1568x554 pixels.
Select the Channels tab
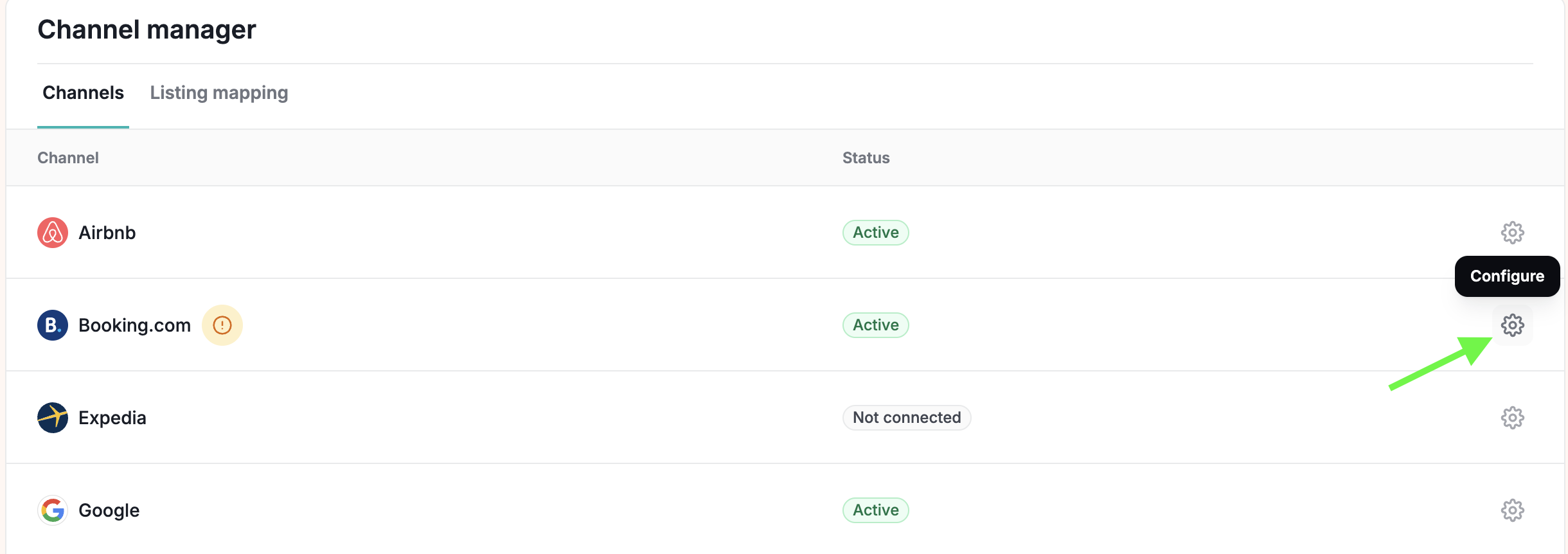[83, 93]
